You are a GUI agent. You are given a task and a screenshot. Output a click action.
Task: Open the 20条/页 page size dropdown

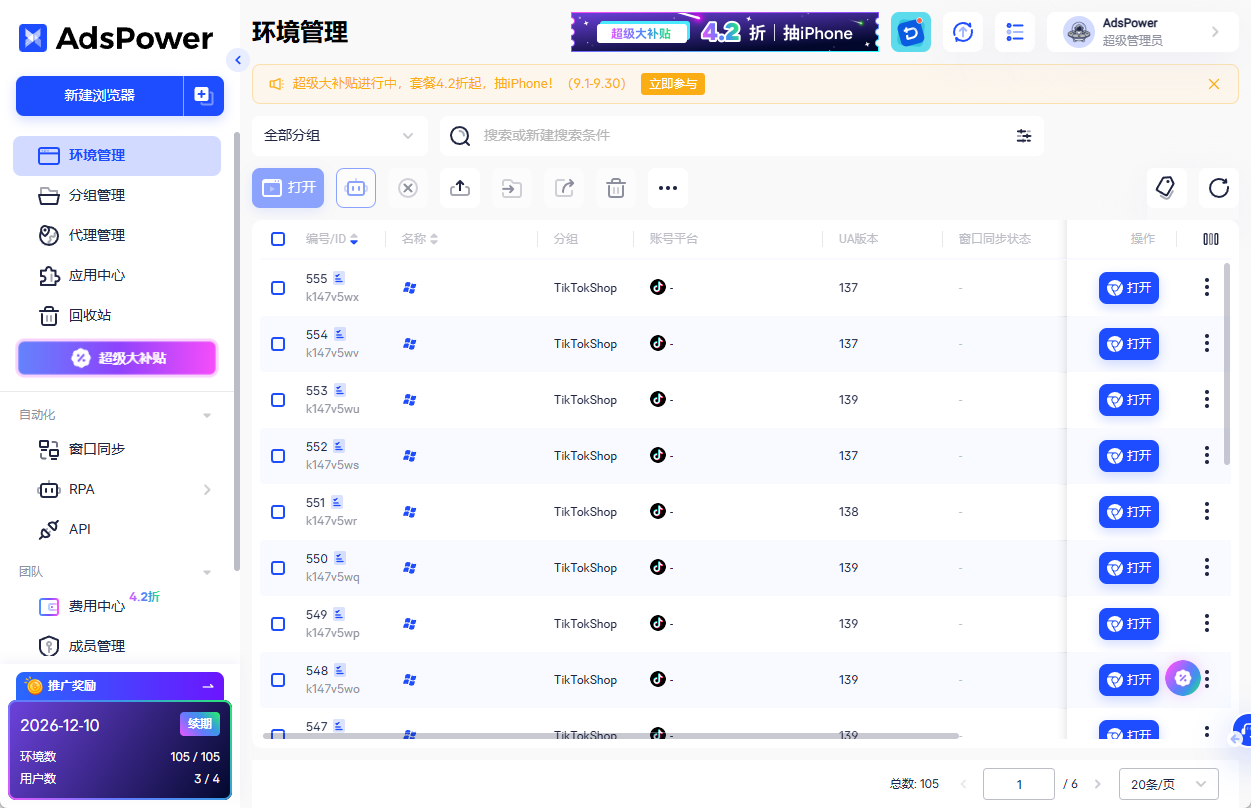(1169, 784)
